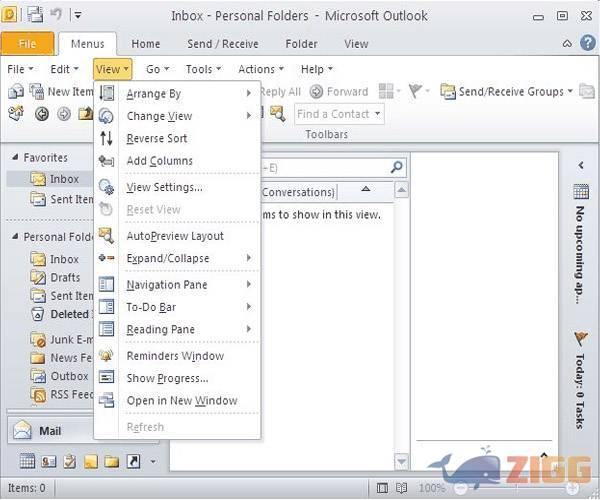Open the Go dropdown menu
Image resolution: width=600 pixels, height=500 pixels.
coord(157,69)
